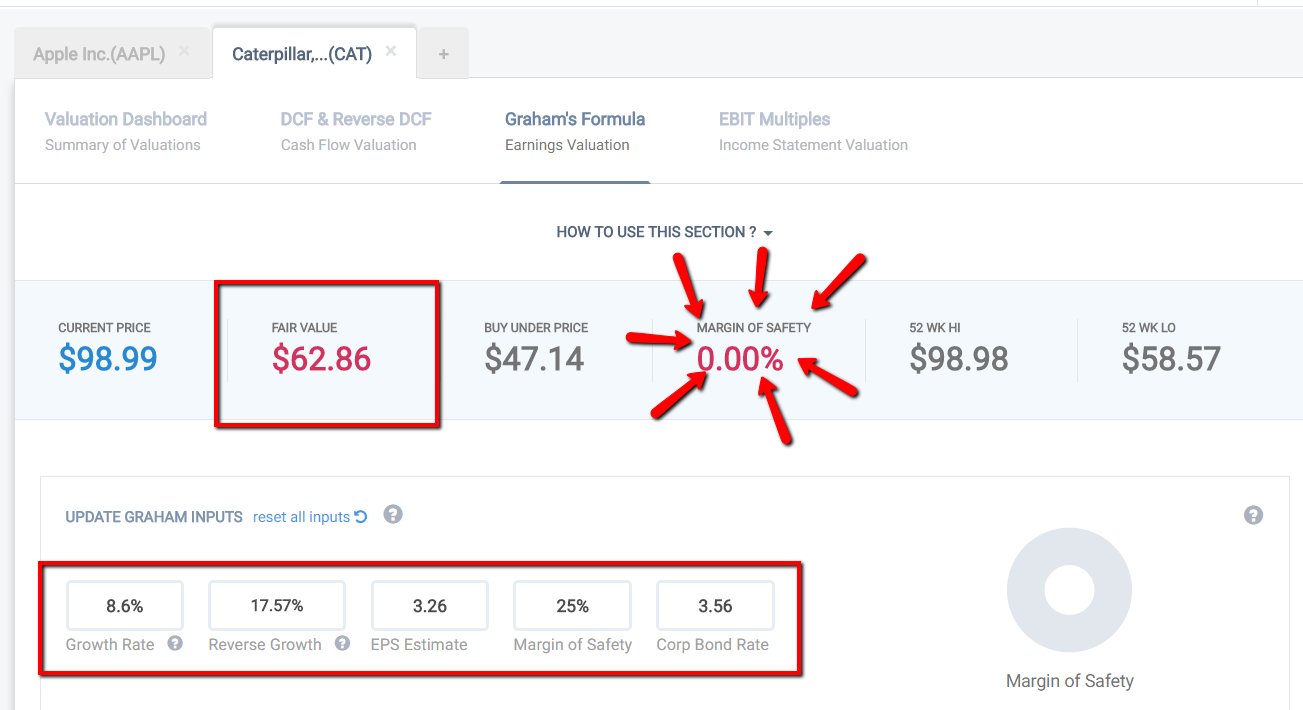Image resolution: width=1303 pixels, height=710 pixels.
Task: Open Reverse Growth help question mark
Action: click(342, 643)
